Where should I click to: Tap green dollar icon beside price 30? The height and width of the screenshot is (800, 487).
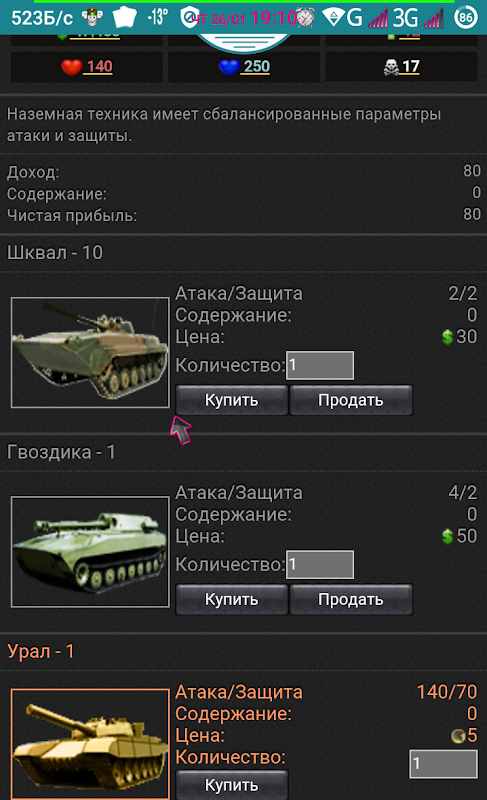447,337
